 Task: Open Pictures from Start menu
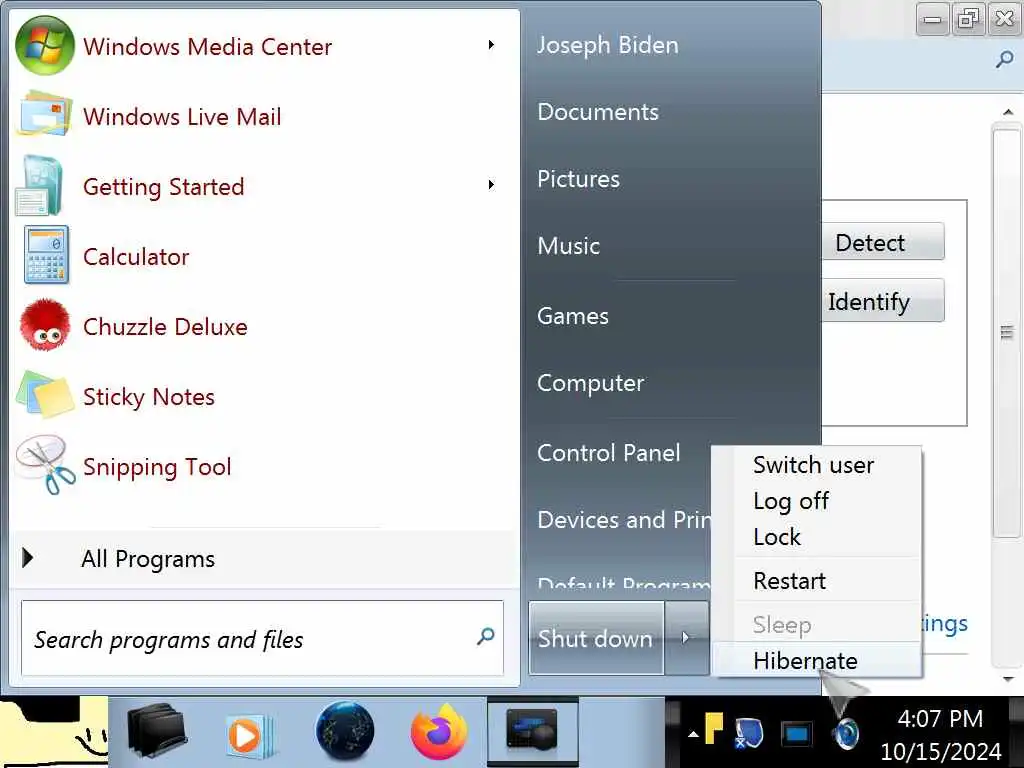[578, 179]
